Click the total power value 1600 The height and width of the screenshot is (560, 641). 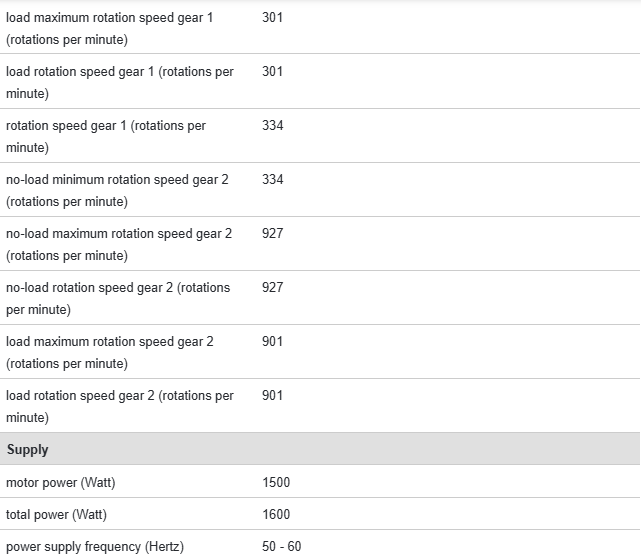(x=276, y=515)
